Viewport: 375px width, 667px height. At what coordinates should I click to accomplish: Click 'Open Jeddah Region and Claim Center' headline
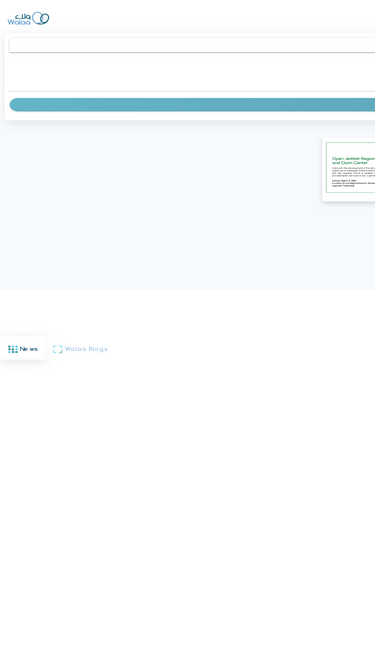pos(353,160)
